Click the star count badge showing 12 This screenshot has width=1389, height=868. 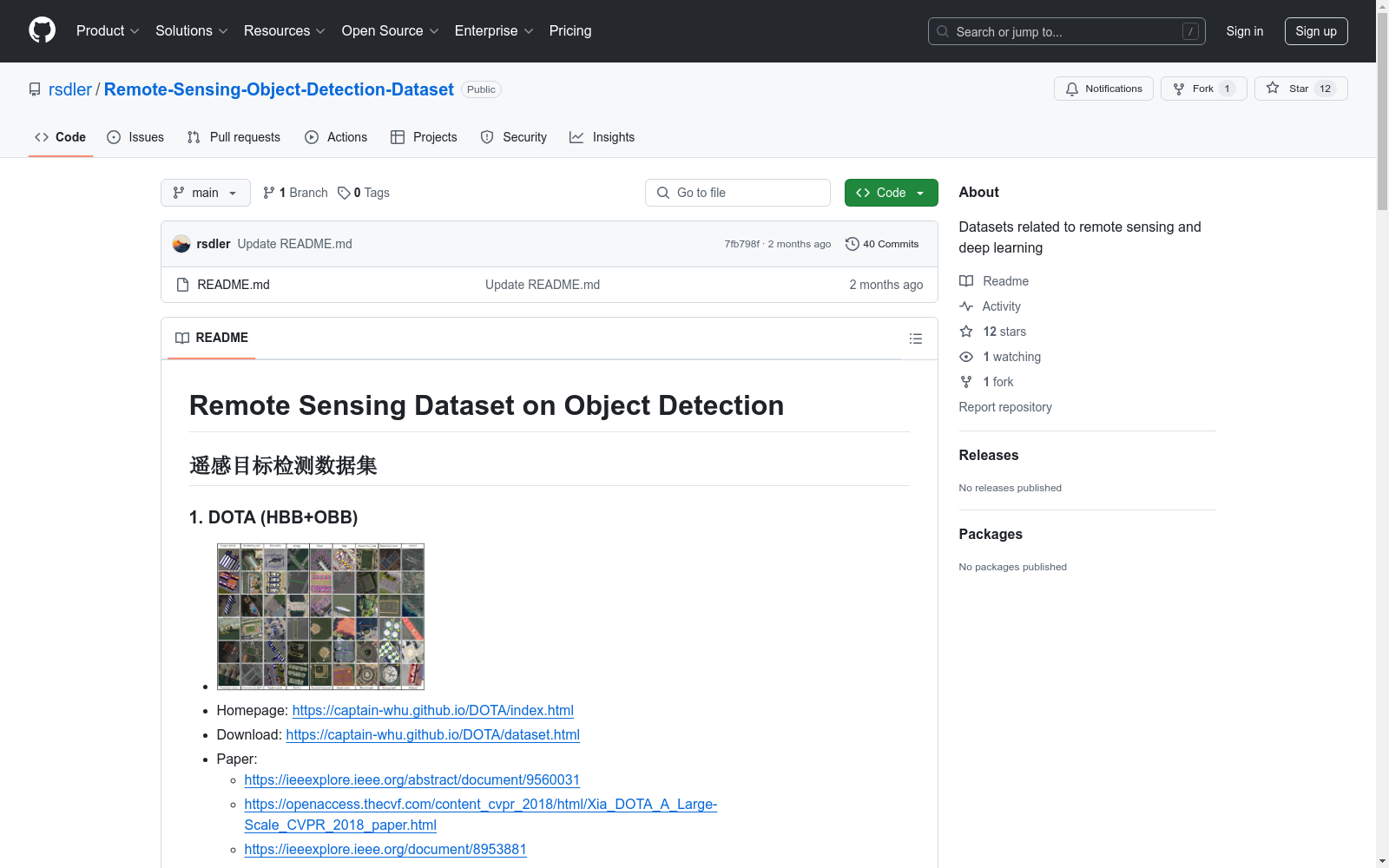1325,89
